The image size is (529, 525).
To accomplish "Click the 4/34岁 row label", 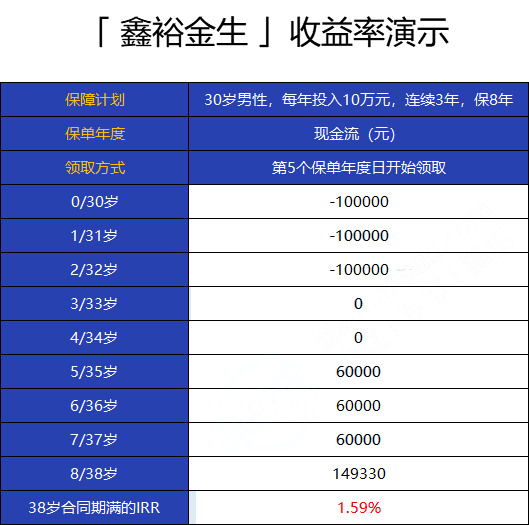I will click(94, 338).
